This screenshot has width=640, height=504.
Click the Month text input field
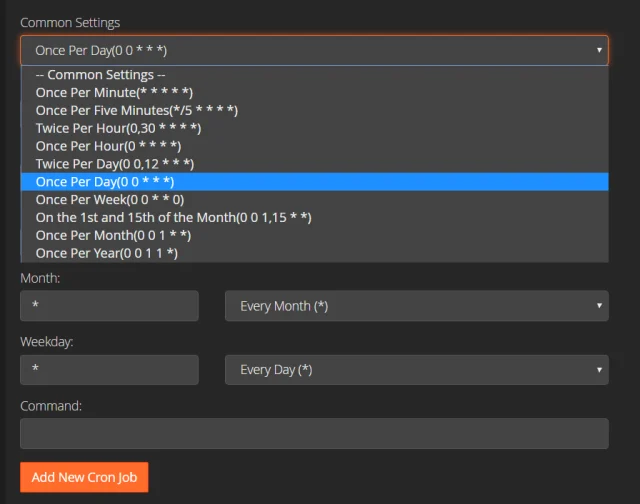tap(109, 306)
